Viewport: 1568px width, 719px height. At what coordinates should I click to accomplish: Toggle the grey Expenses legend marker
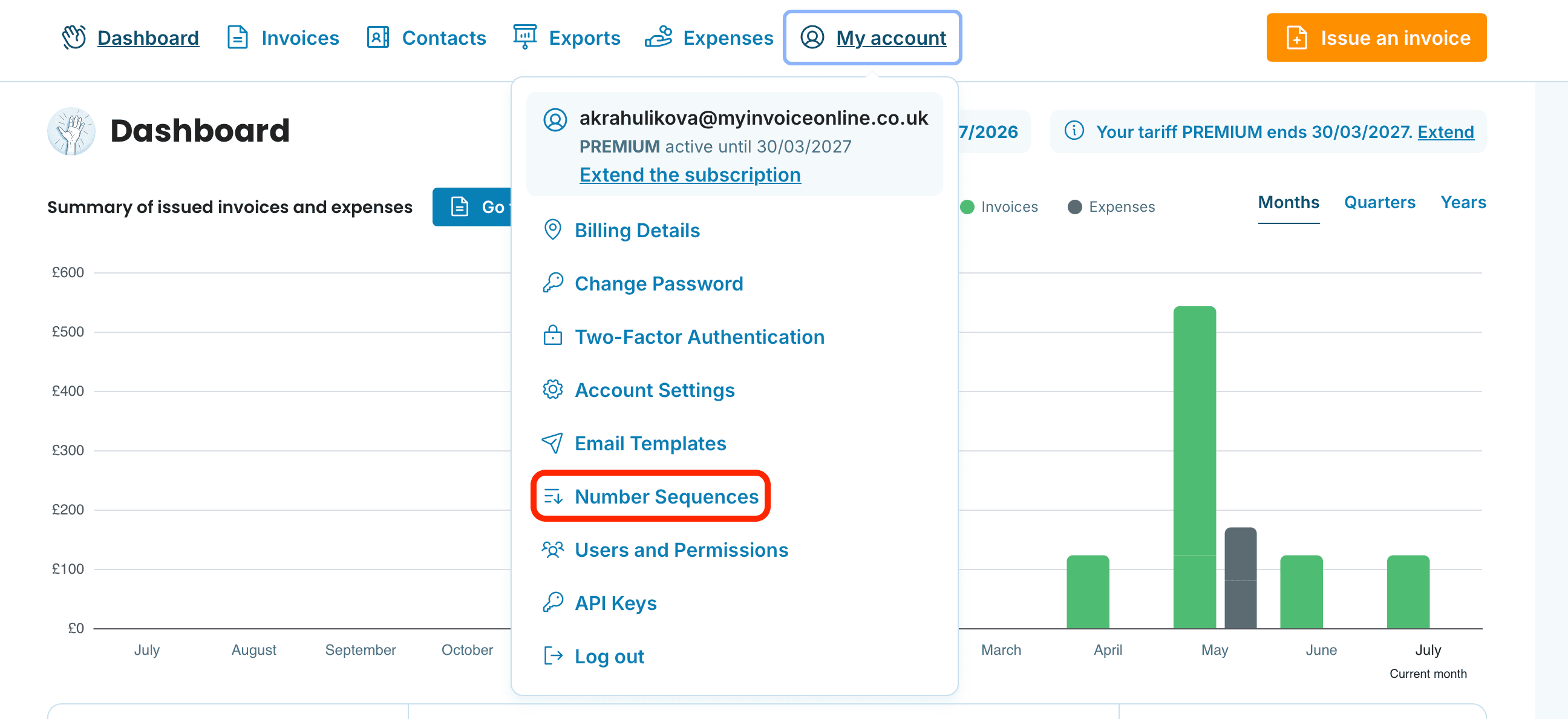(x=1075, y=207)
